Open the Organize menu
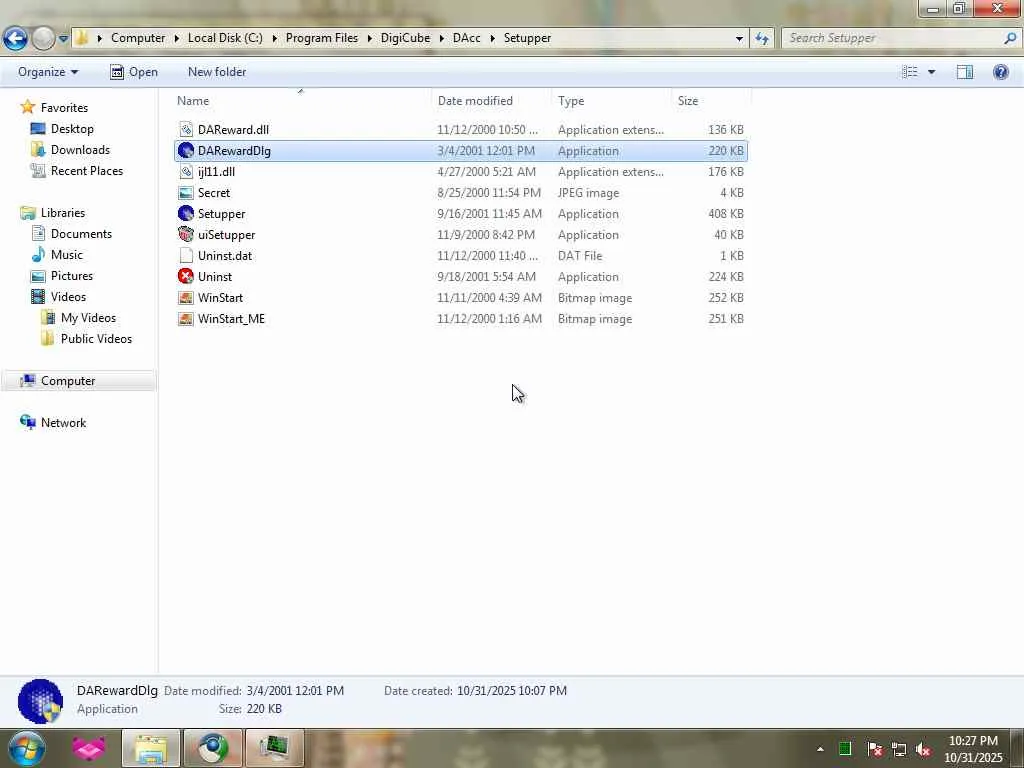Image resolution: width=1024 pixels, height=768 pixels. (x=48, y=72)
